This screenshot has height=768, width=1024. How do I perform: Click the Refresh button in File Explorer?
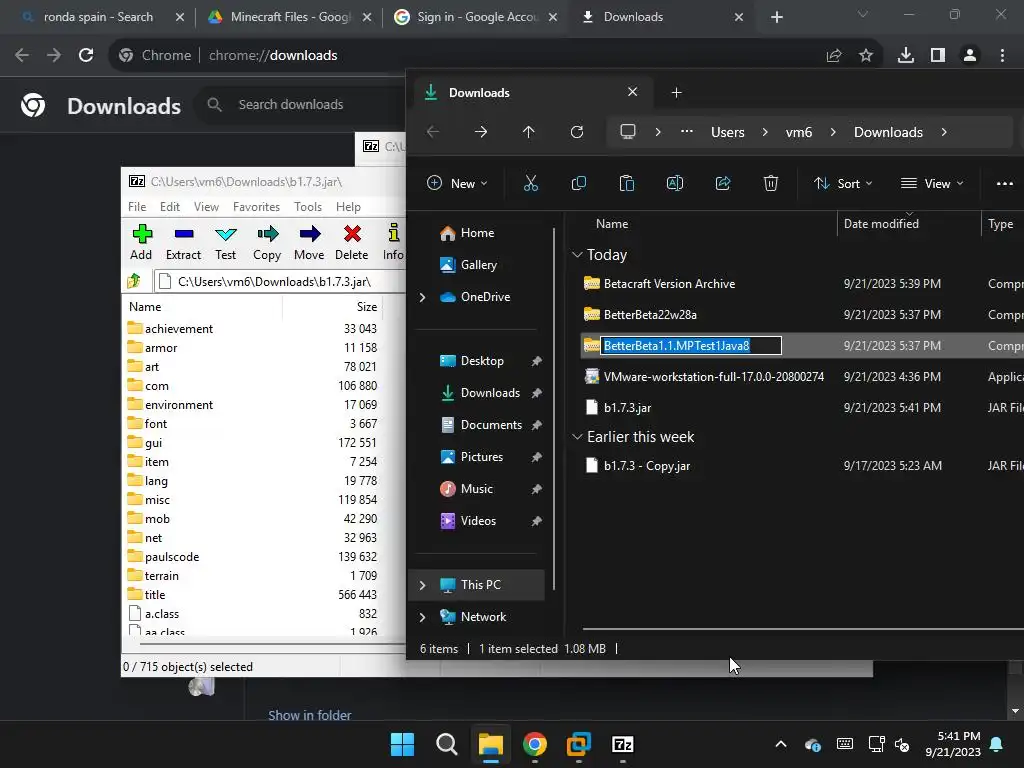pyautogui.click(x=577, y=132)
